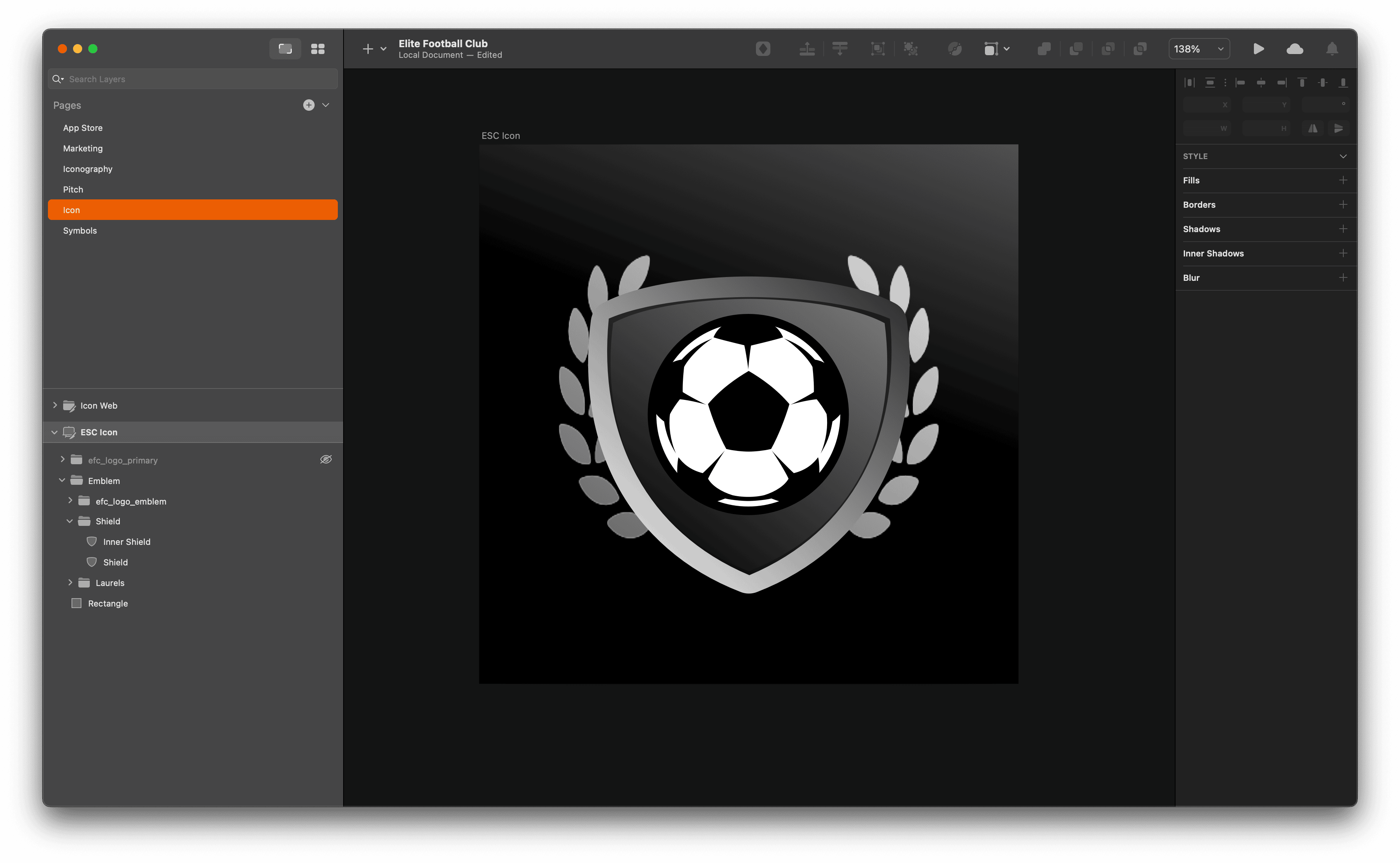1400x863 pixels.
Task: Focus the Search Layers field
Action: [193, 79]
